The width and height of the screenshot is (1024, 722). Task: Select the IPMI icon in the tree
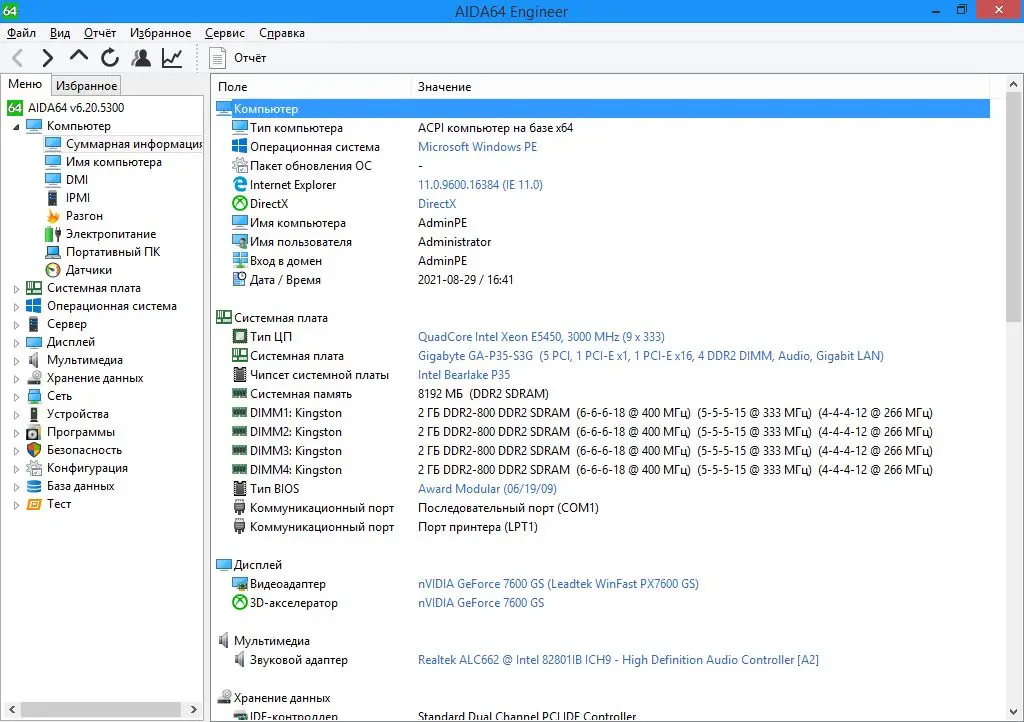coord(53,198)
